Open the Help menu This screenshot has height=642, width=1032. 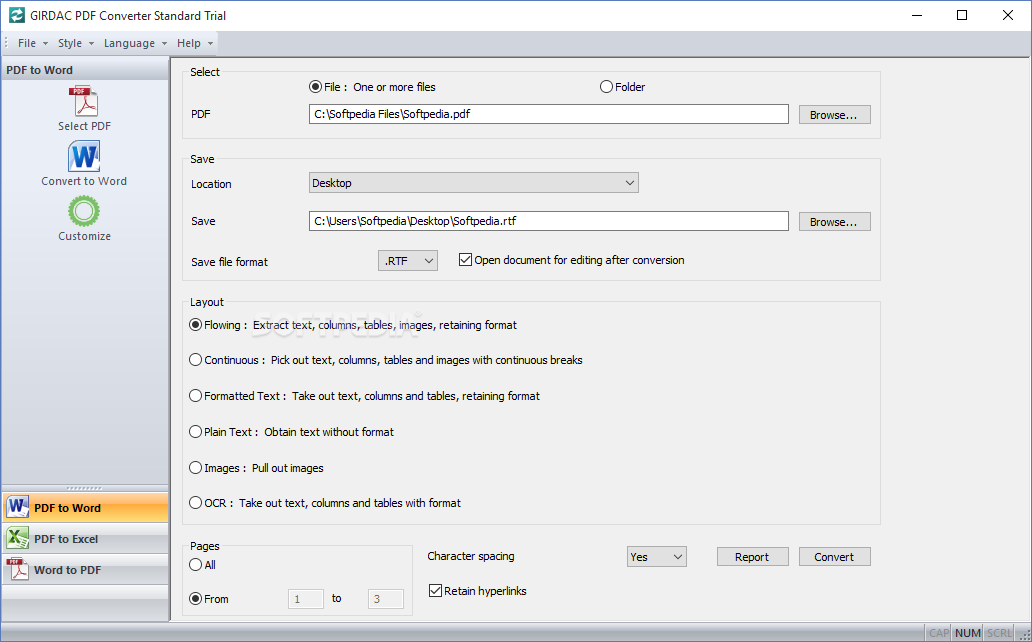pyautogui.click(x=195, y=43)
